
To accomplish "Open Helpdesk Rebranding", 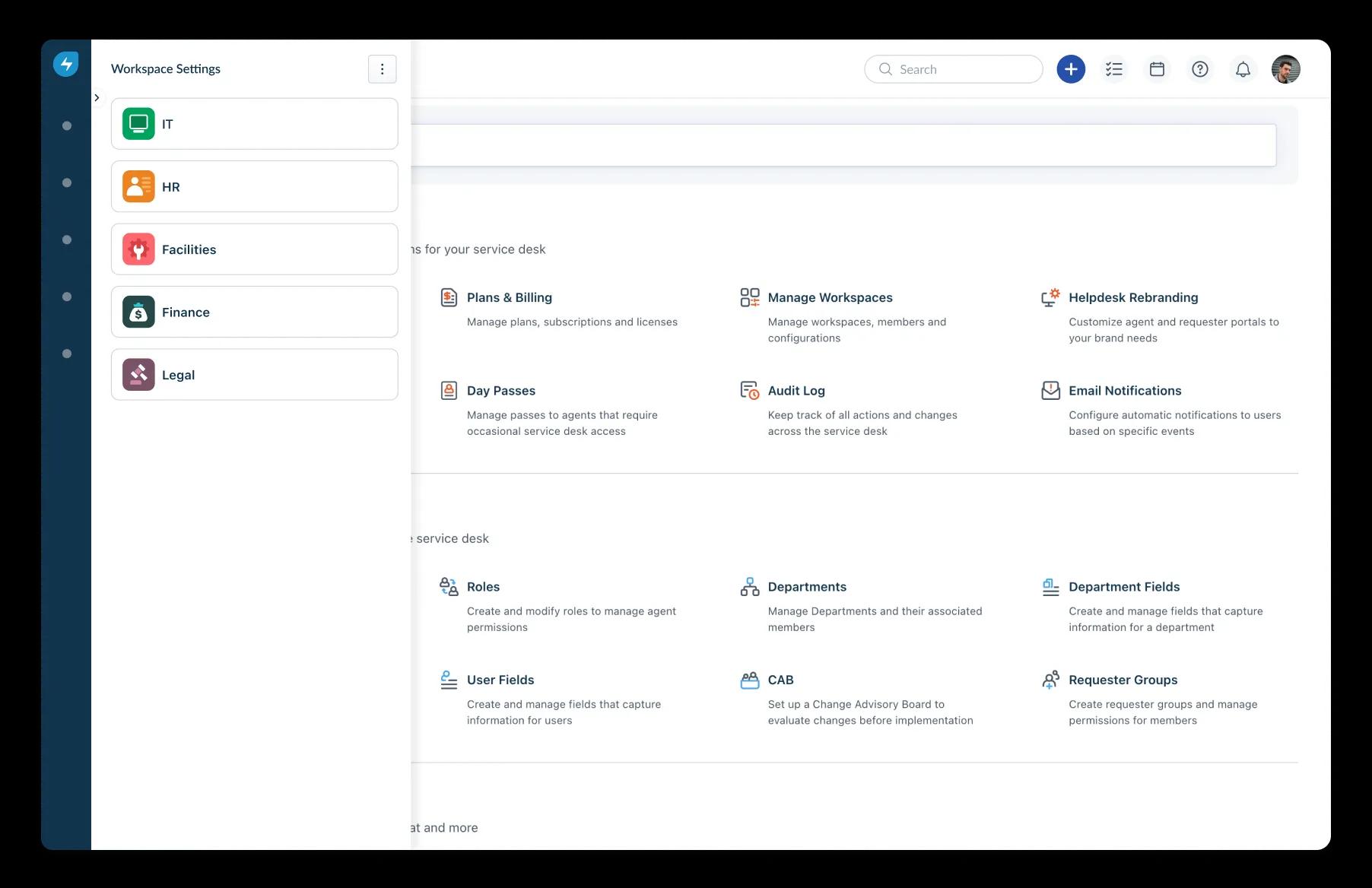I will (1133, 297).
